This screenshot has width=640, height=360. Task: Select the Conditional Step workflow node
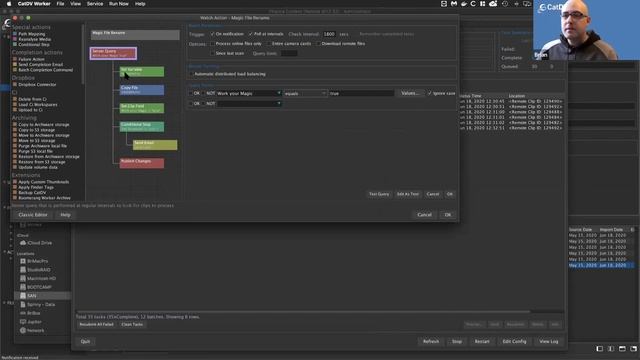pos(142,127)
